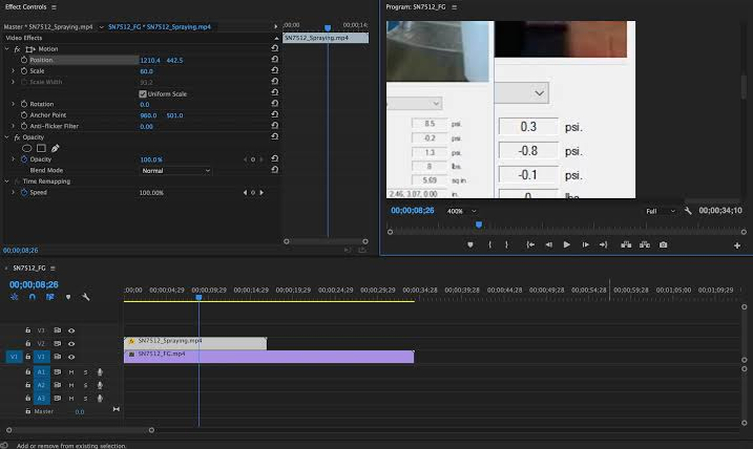The width and height of the screenshot is (753, 449).
Task: Step forward one frame
Action: pos(585,245)
